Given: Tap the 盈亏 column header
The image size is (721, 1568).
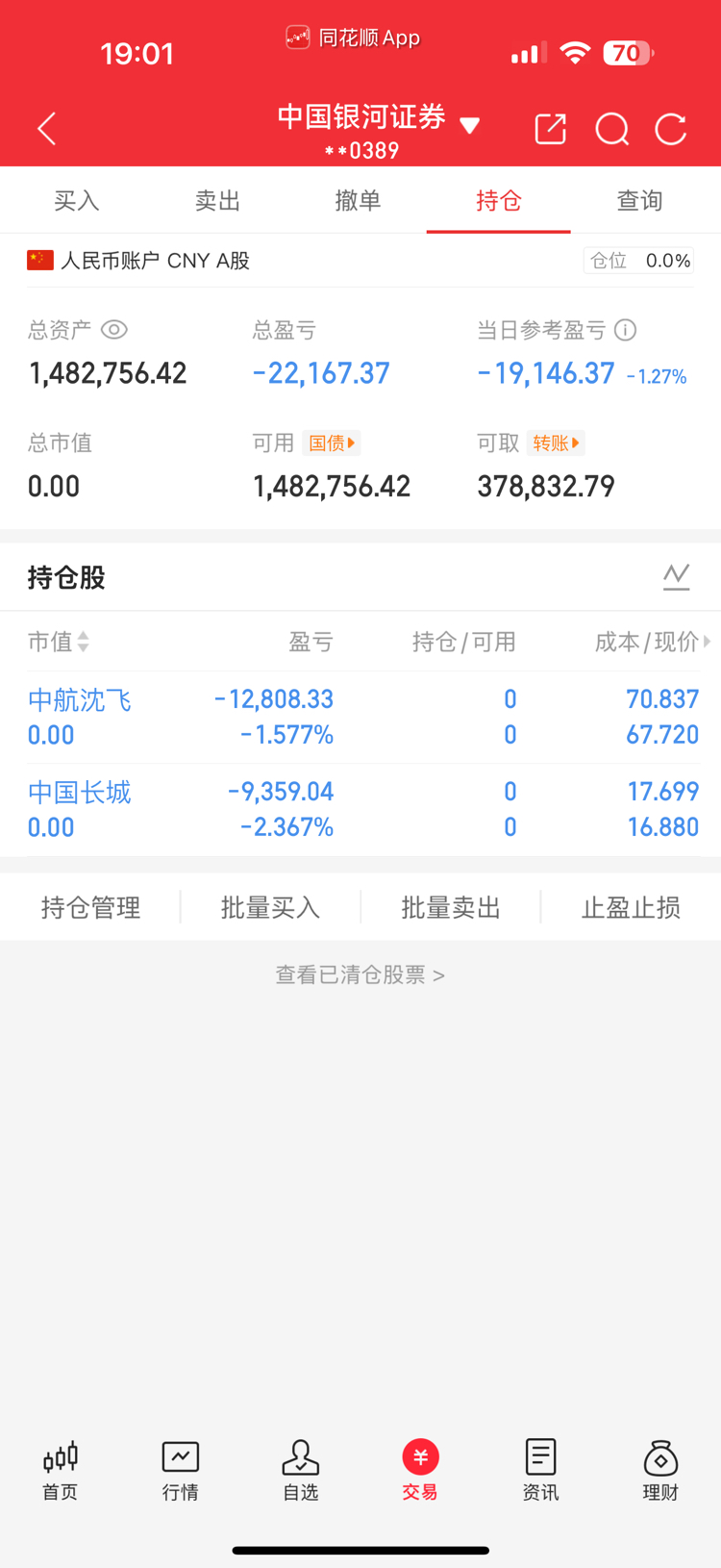Looking at the screenshot, I should tap(311, 642).
